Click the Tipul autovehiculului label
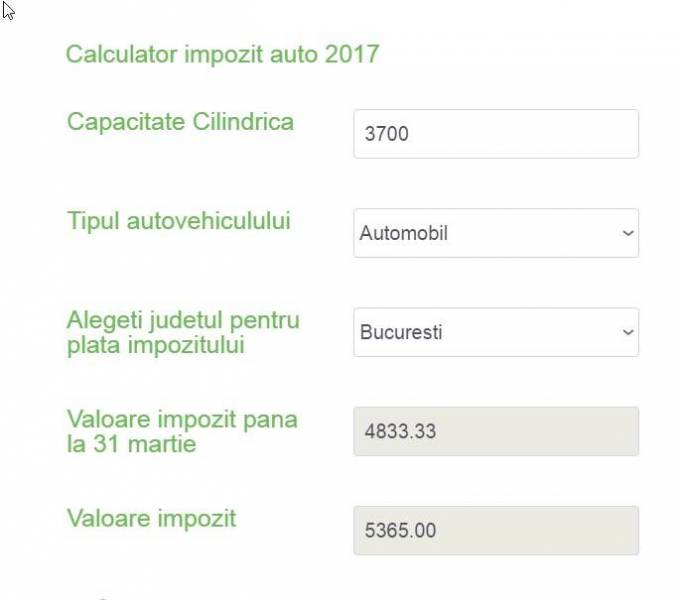 point(178,221)
